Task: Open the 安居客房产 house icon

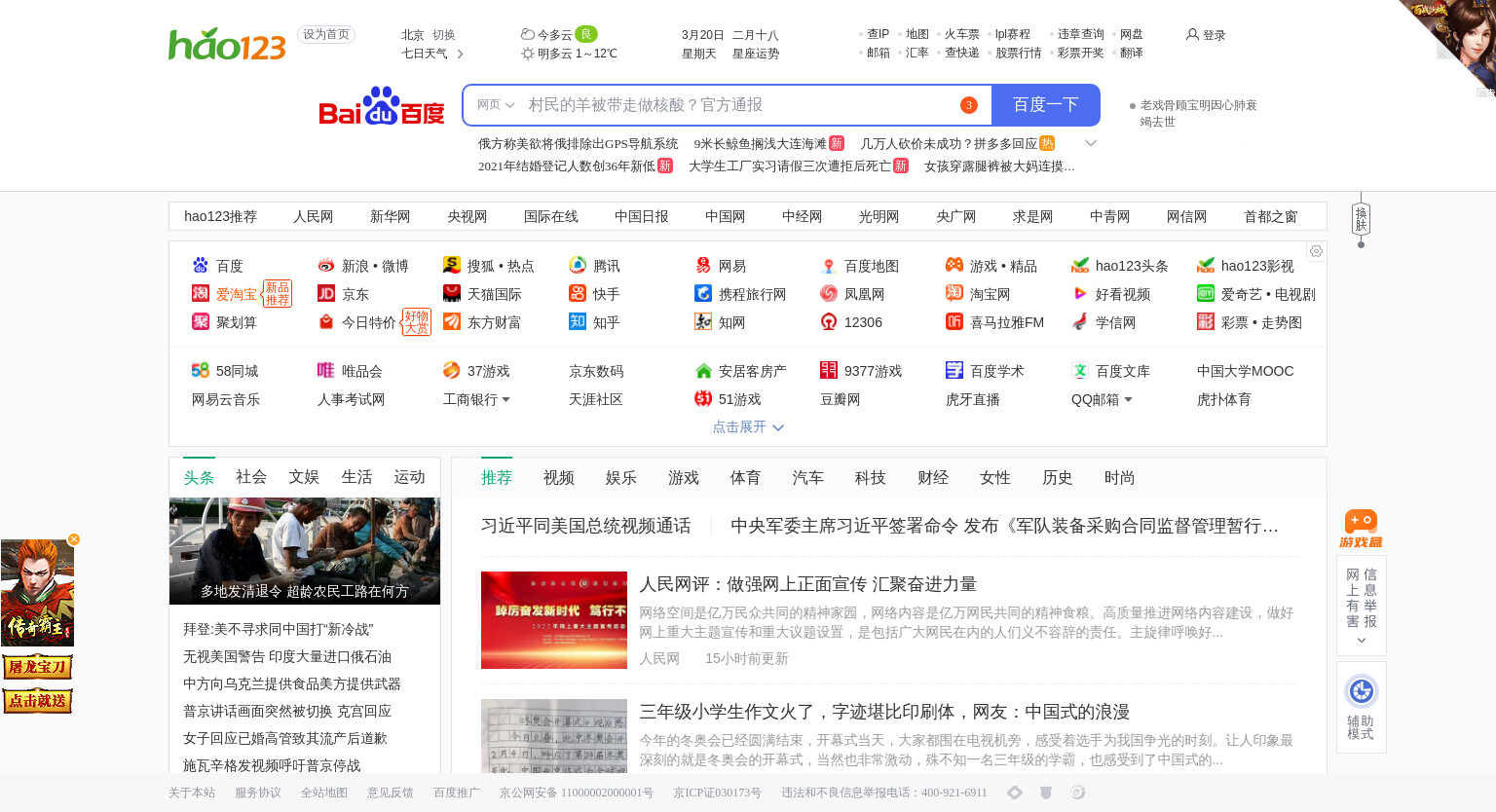Action: [x=703, y=370]
